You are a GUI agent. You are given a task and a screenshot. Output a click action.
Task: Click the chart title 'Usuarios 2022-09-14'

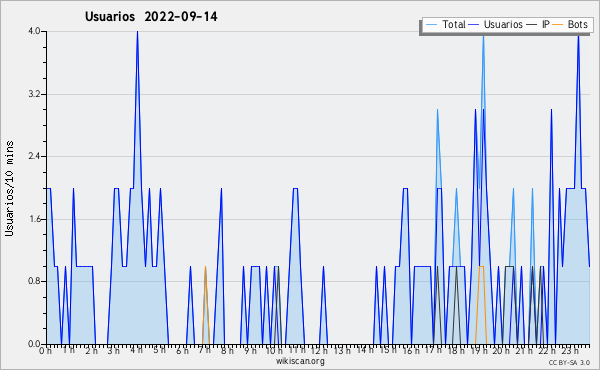[x=151, y=17]
